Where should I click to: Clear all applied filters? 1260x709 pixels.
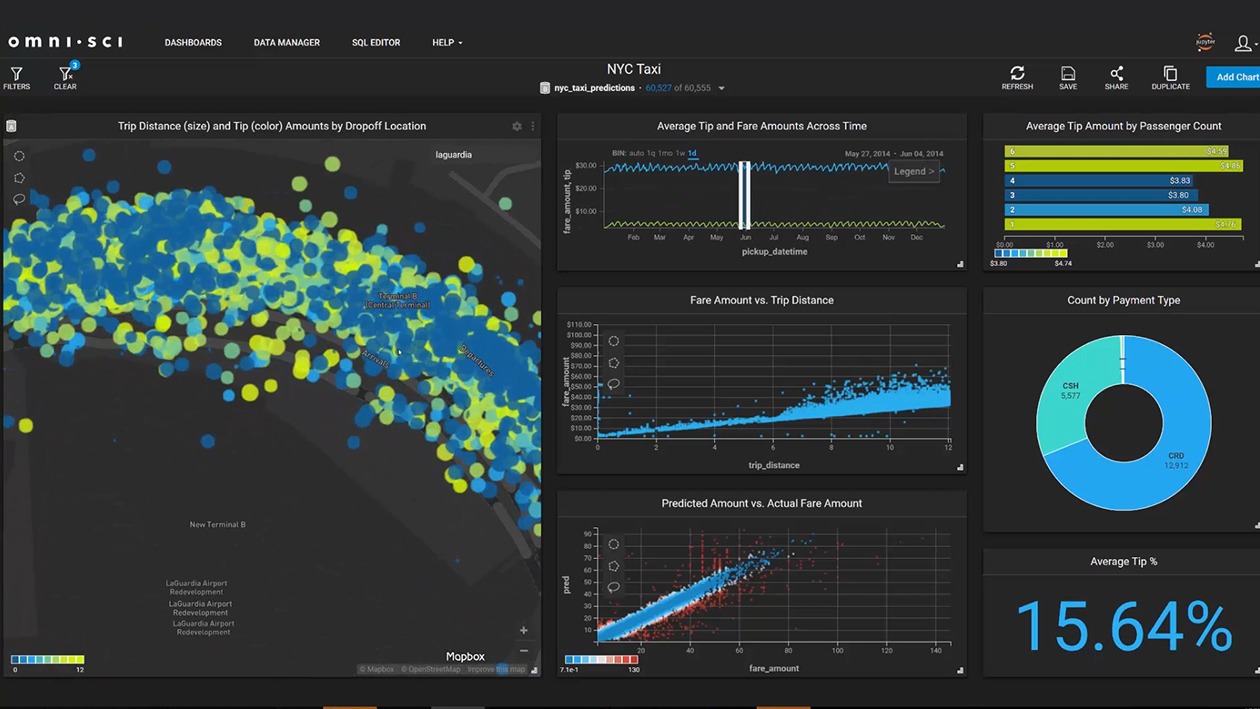(x=65, y=78)
